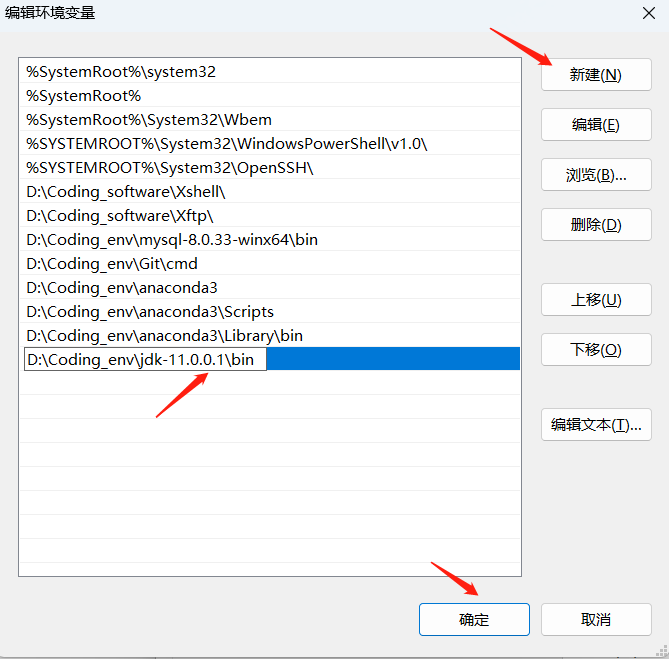The width and height of the screenshot is (669, 659).
Task: Select the mysql-8.0.33-winx64\bin entry
Action: [x=270, y=239]
